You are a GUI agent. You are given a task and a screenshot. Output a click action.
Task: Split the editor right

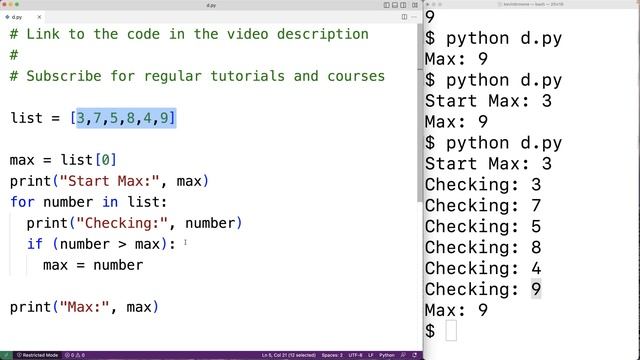tap(404, 17)
